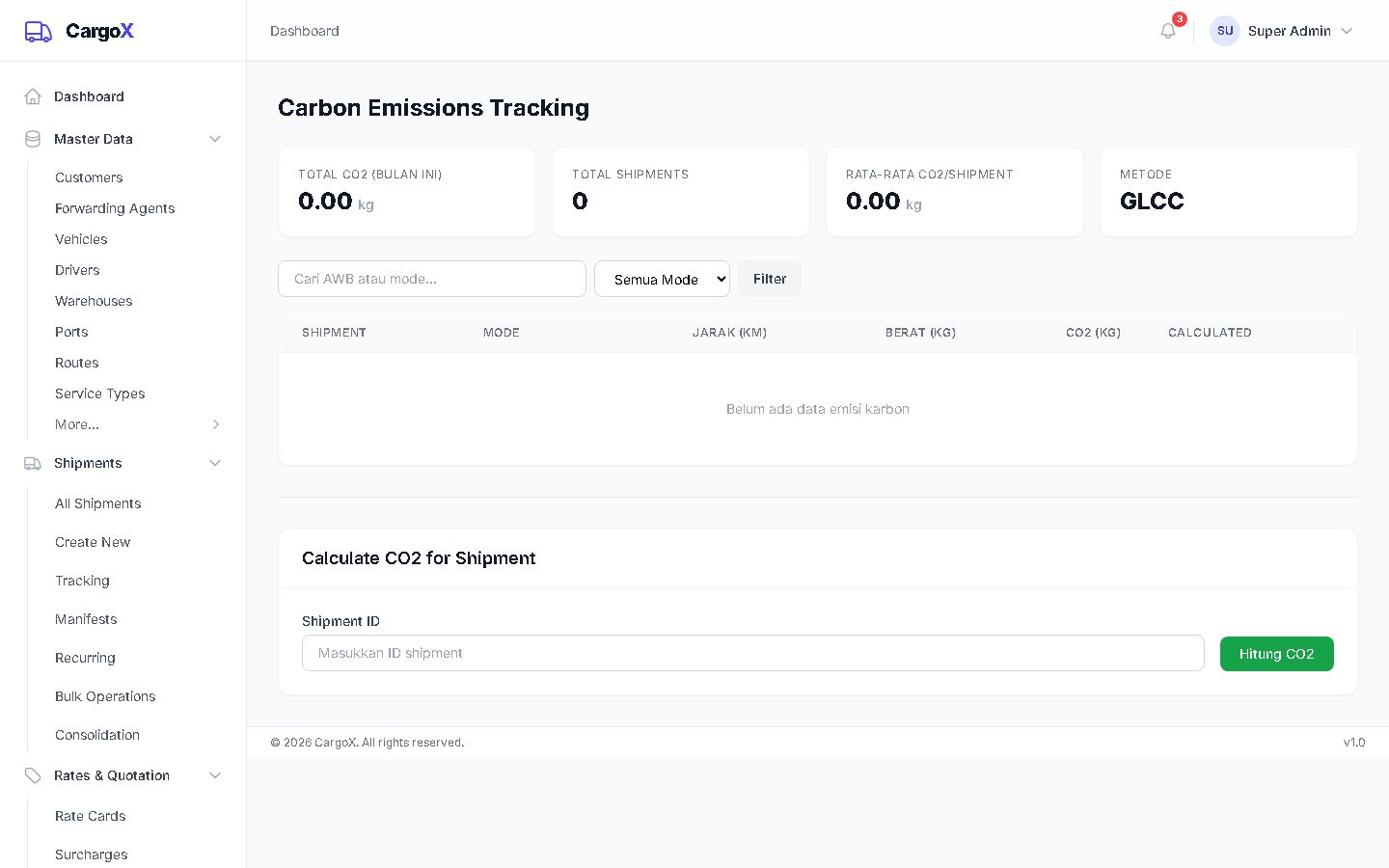Focus the Masukkan ID shipment input
This screenshot has height=868, width=1389.
753,653
